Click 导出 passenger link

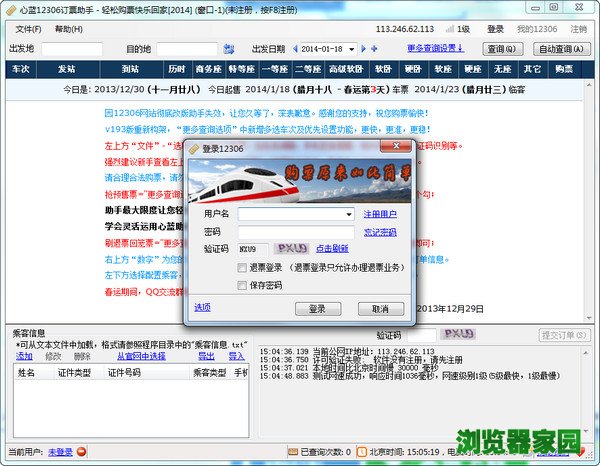click(206, 356)
